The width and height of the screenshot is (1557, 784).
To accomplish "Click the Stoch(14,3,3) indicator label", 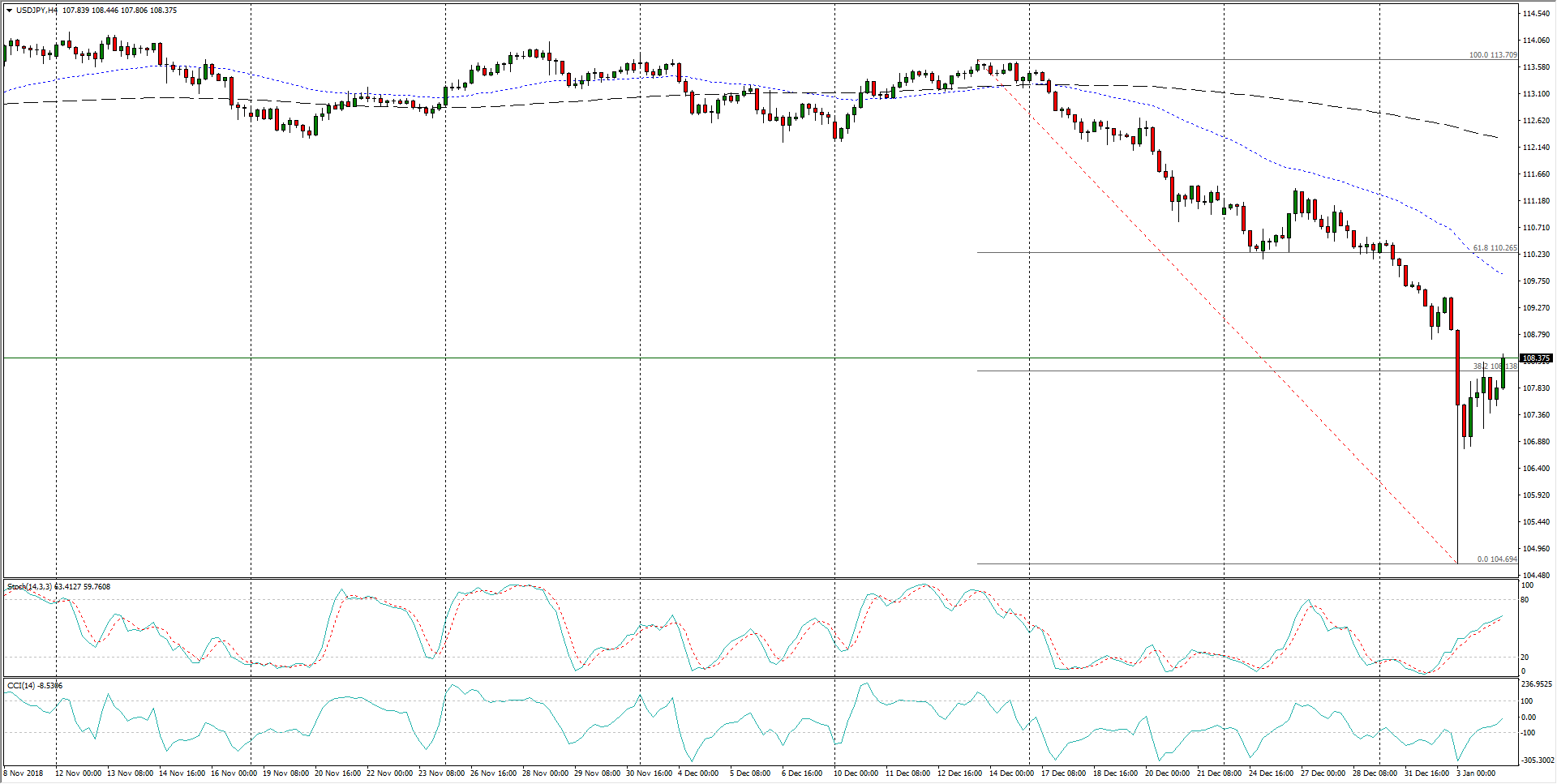I will [x=29, y=586].
